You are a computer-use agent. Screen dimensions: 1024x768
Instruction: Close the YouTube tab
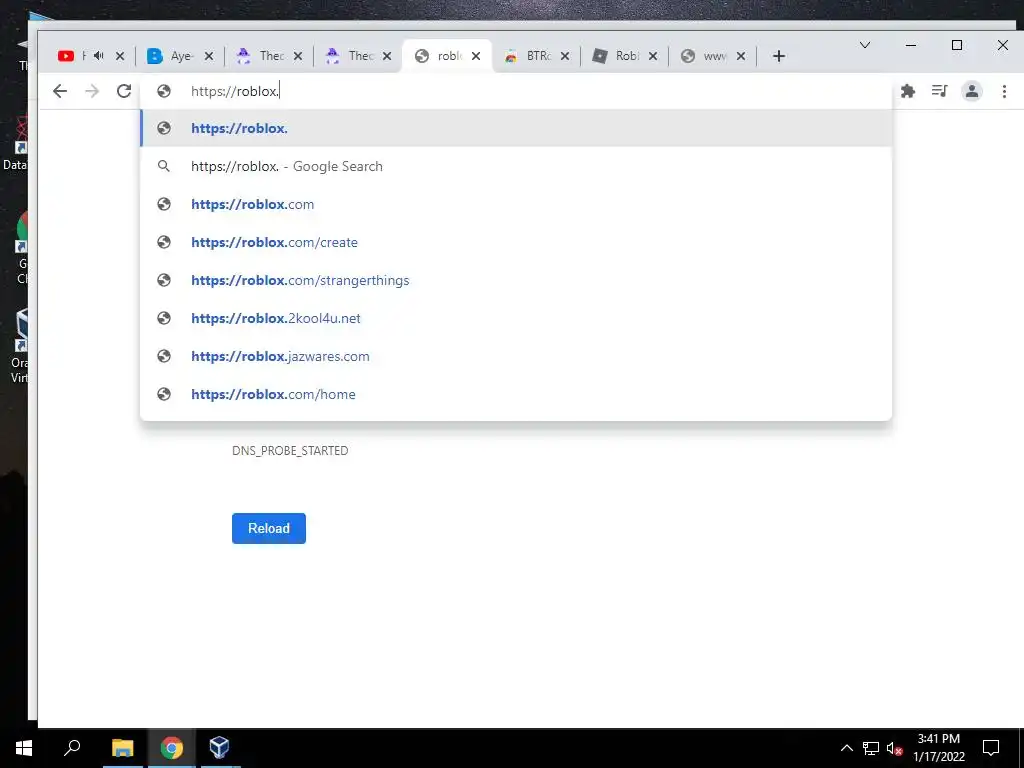click(x=120, y=56)
